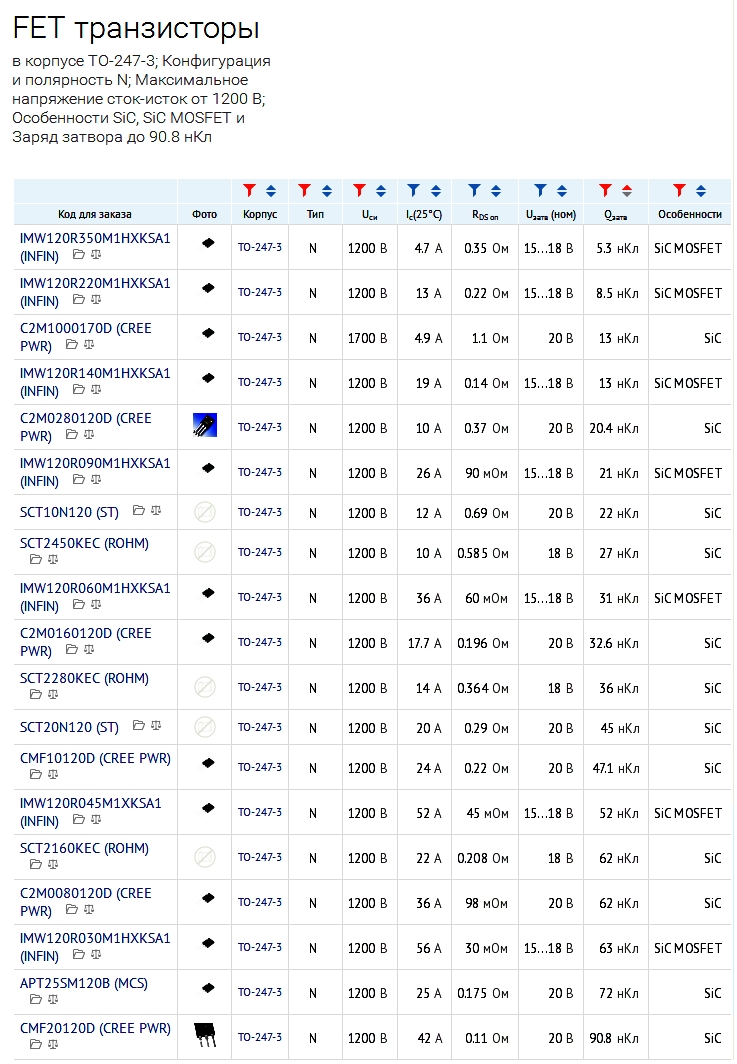Open the Ic(25°C) column filter funnel

413,190
